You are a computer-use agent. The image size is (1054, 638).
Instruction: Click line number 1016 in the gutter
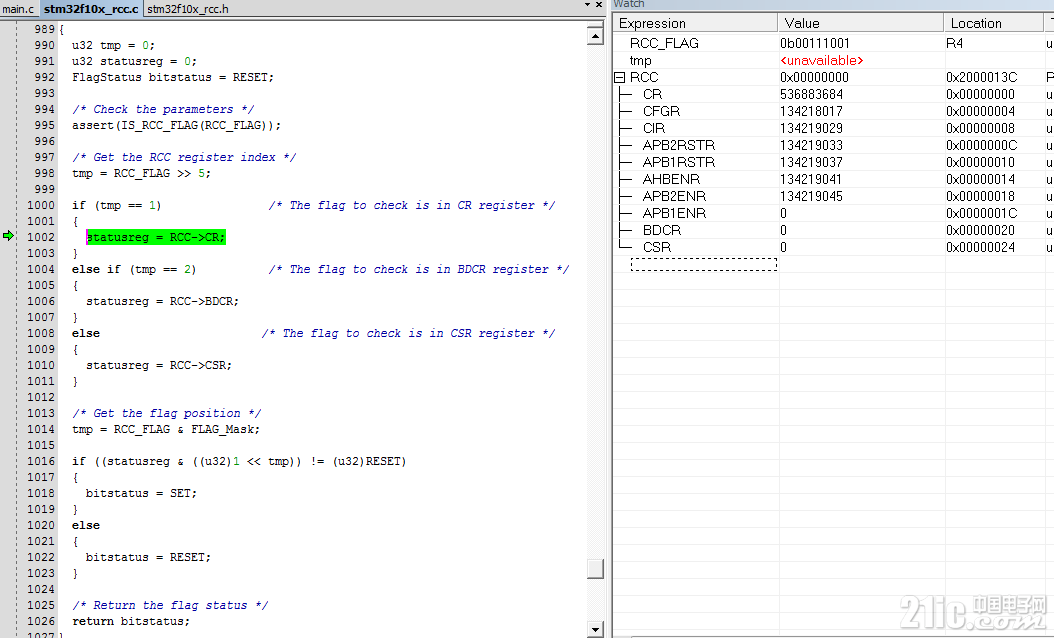coord(41,461)
